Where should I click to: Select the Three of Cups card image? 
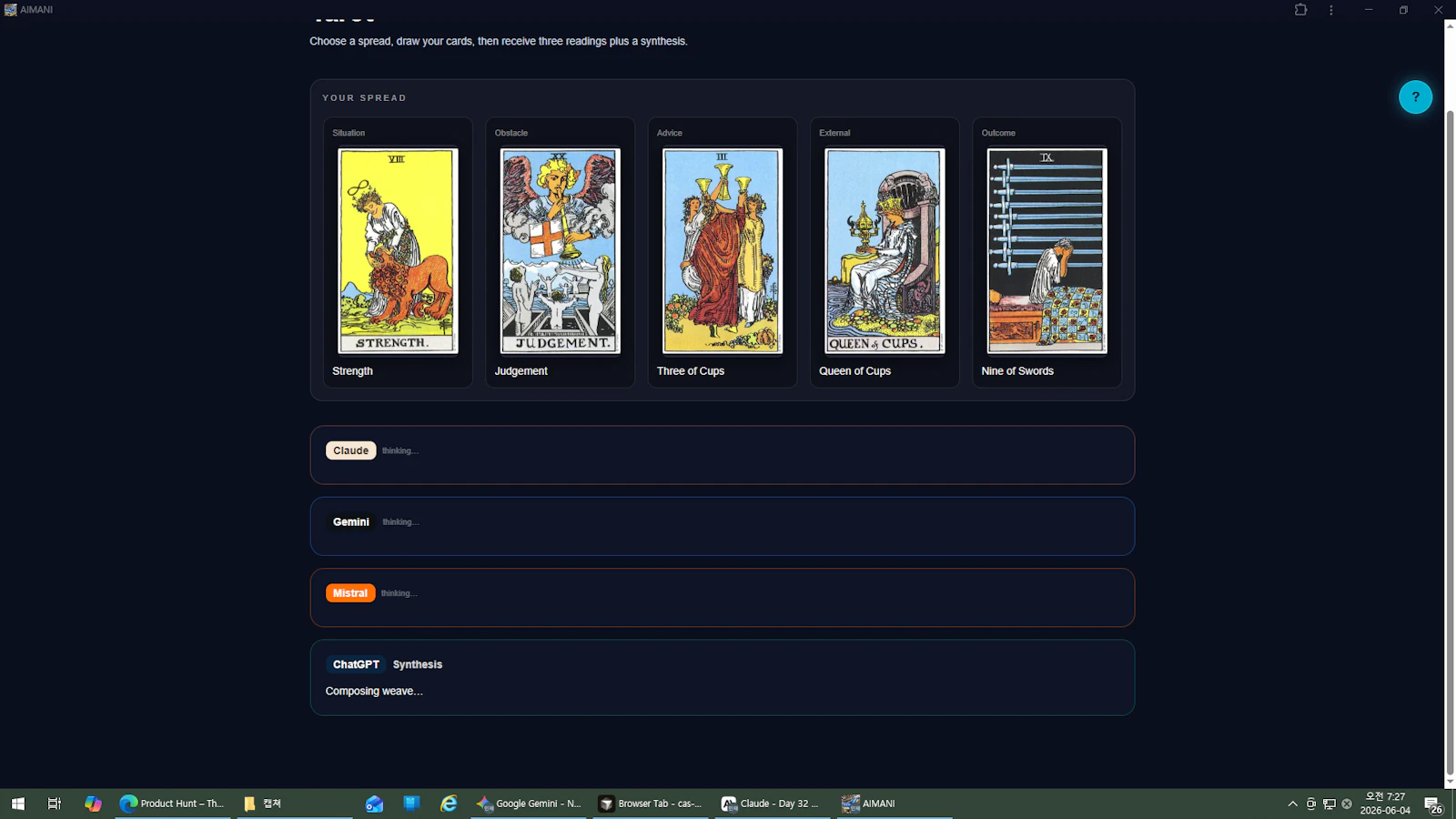723,251
